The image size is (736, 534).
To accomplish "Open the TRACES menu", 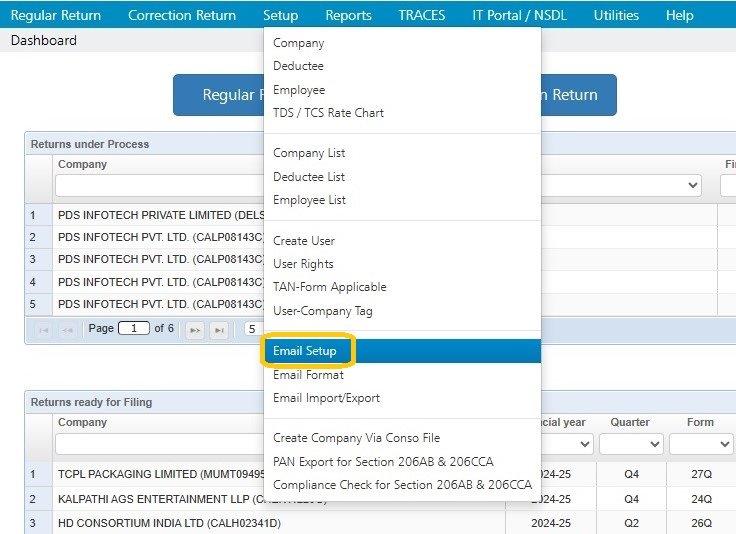I will tap(421, 15).
